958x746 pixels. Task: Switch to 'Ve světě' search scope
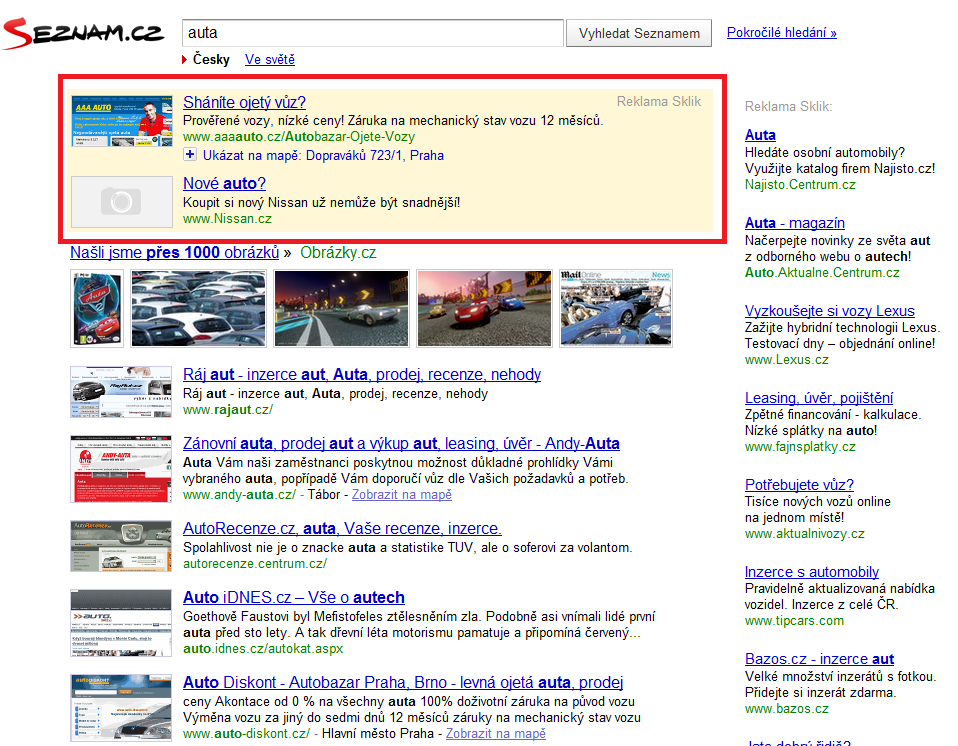(269, 59)
